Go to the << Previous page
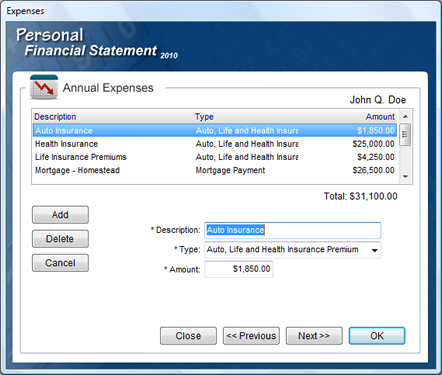 tap(251, 336)
